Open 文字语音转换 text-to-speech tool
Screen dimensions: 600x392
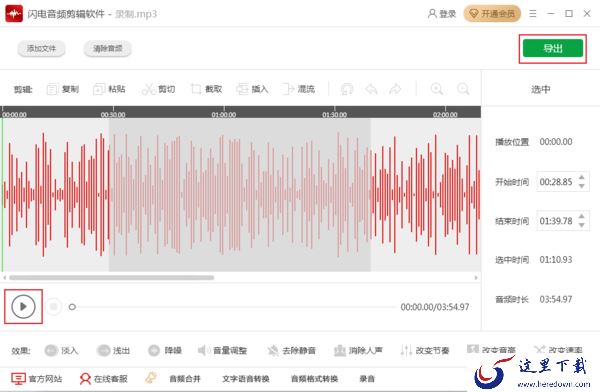(246, 379)
